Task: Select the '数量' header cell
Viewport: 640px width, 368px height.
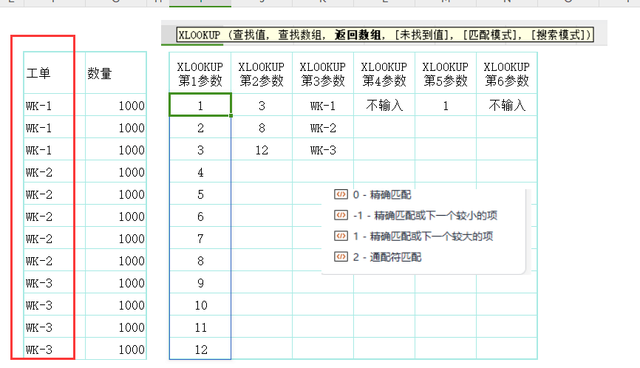Action: pos(116,73)
